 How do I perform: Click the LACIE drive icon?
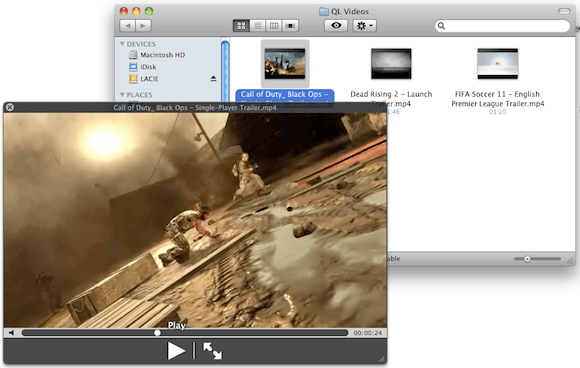click(133, 79)
